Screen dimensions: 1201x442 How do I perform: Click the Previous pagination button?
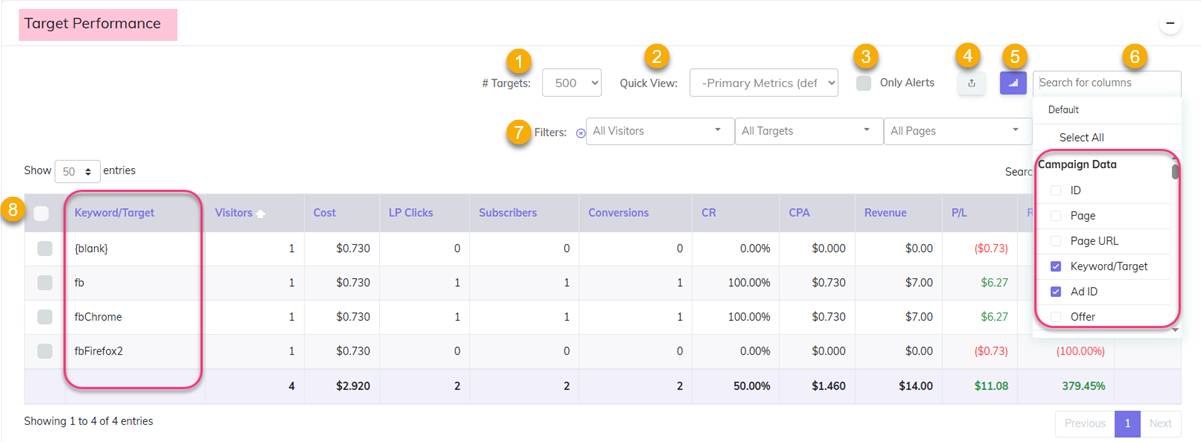pos(1085,423)
